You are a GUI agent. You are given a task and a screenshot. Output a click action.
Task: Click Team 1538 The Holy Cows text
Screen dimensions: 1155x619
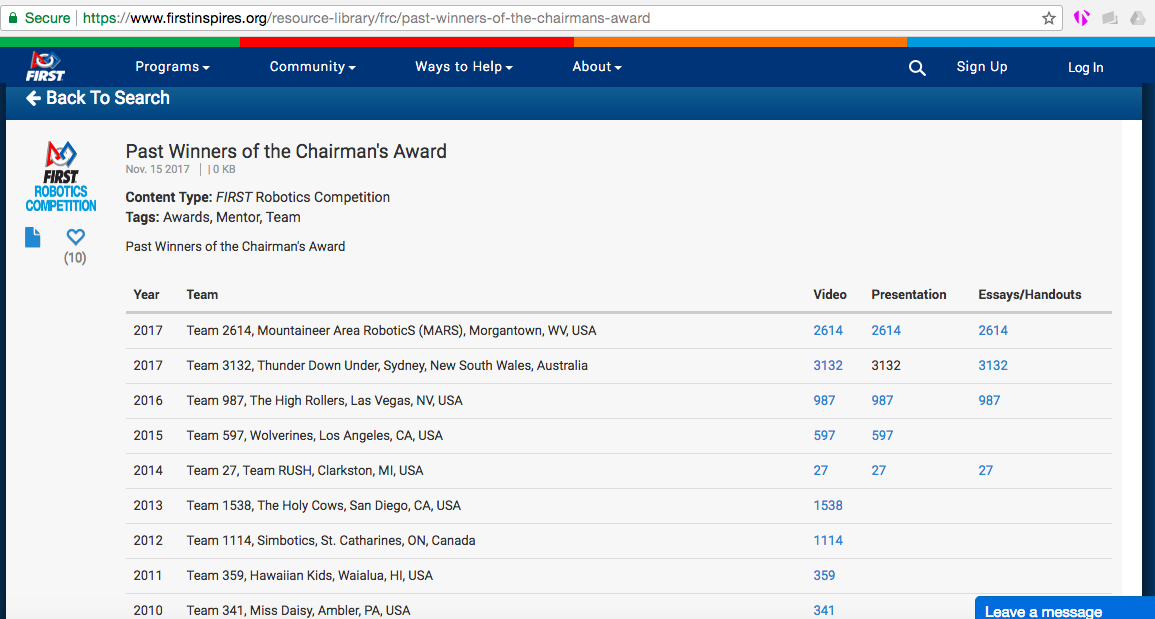(x=323, y=506)
